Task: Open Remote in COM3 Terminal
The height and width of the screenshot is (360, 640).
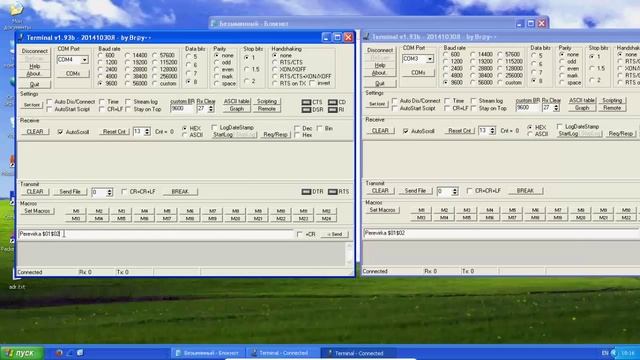Action: click(612, 108)
